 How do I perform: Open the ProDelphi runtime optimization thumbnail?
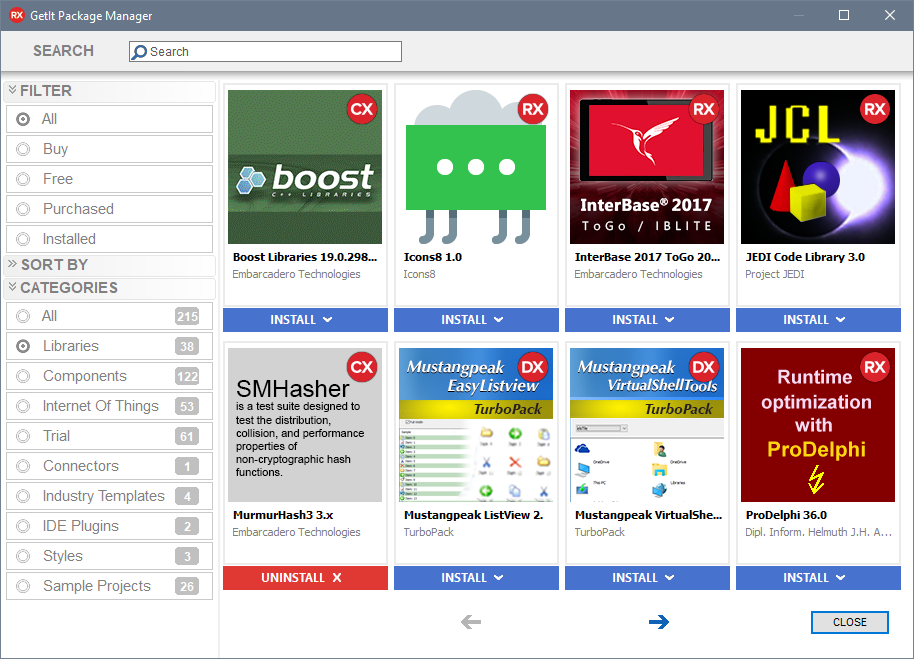click(x=818, y=425)
